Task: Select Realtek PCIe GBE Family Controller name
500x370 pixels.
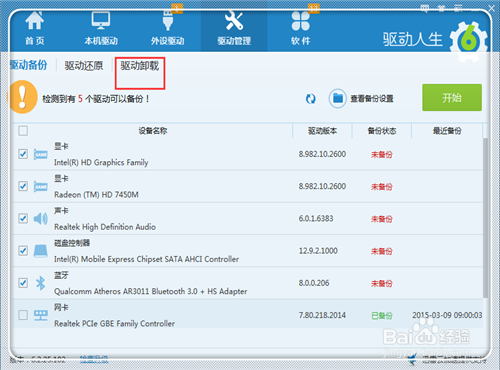Action: coord(115,323)
